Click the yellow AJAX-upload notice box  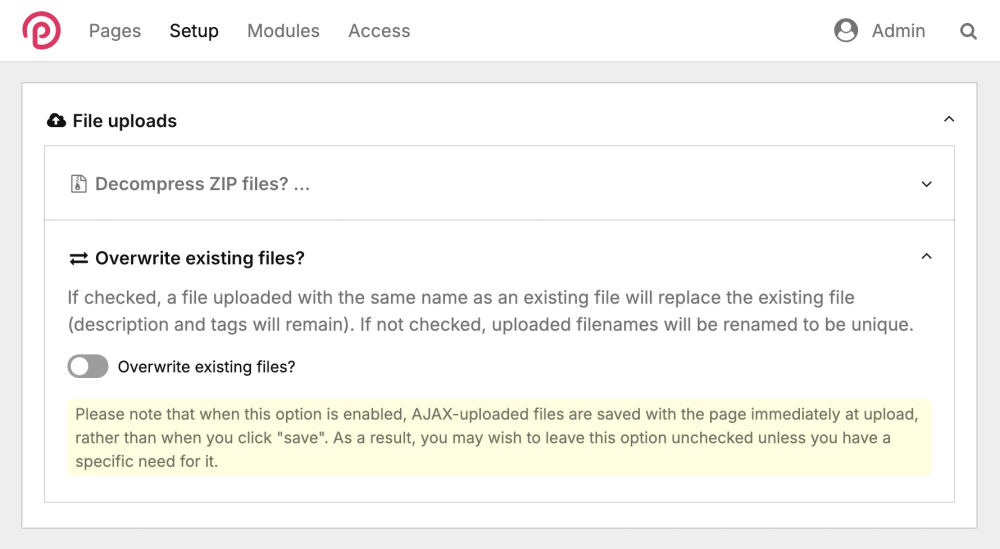[x=498, y=438]
